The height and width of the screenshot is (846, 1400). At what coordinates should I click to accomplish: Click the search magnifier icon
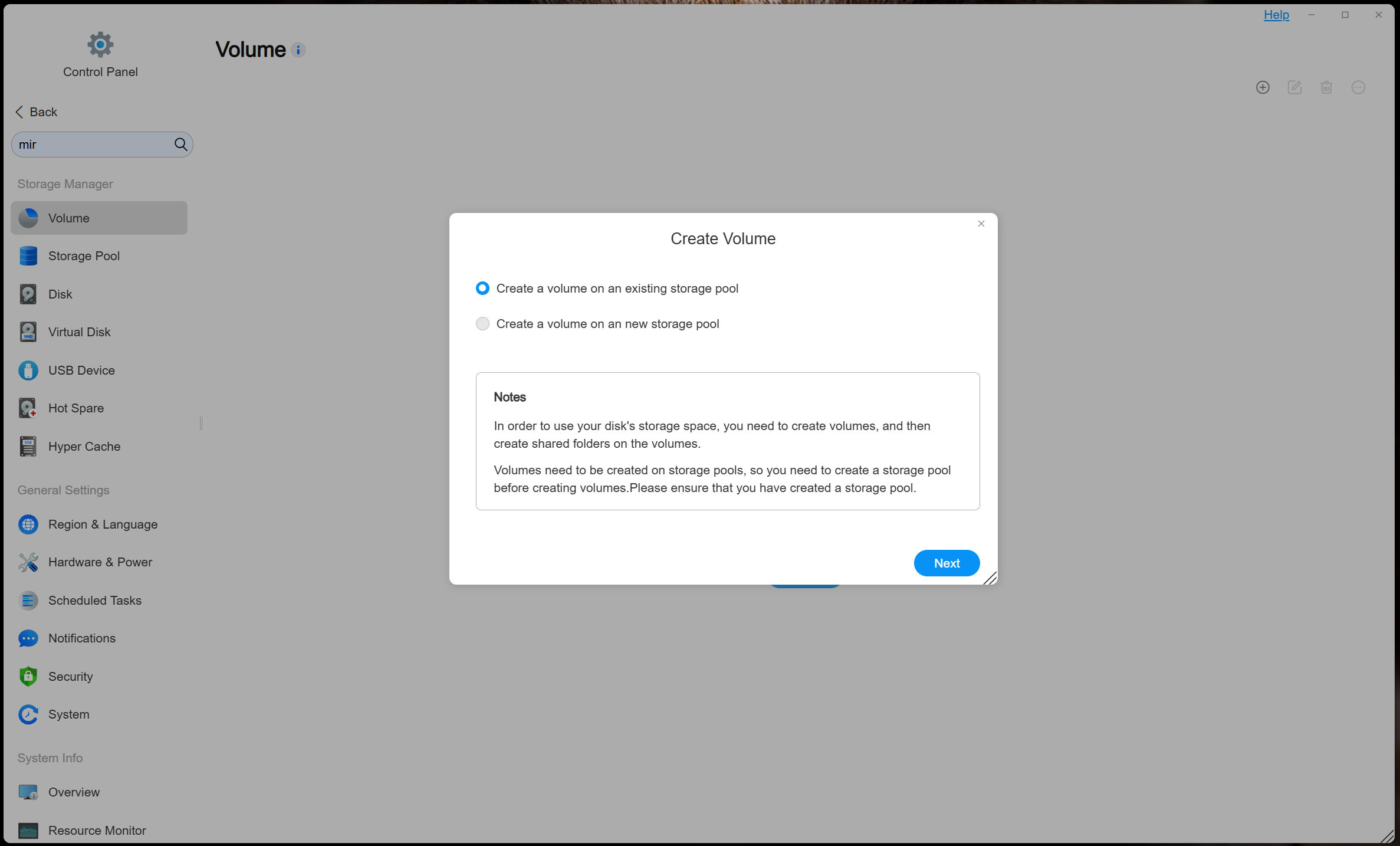[x=180, y=145]
